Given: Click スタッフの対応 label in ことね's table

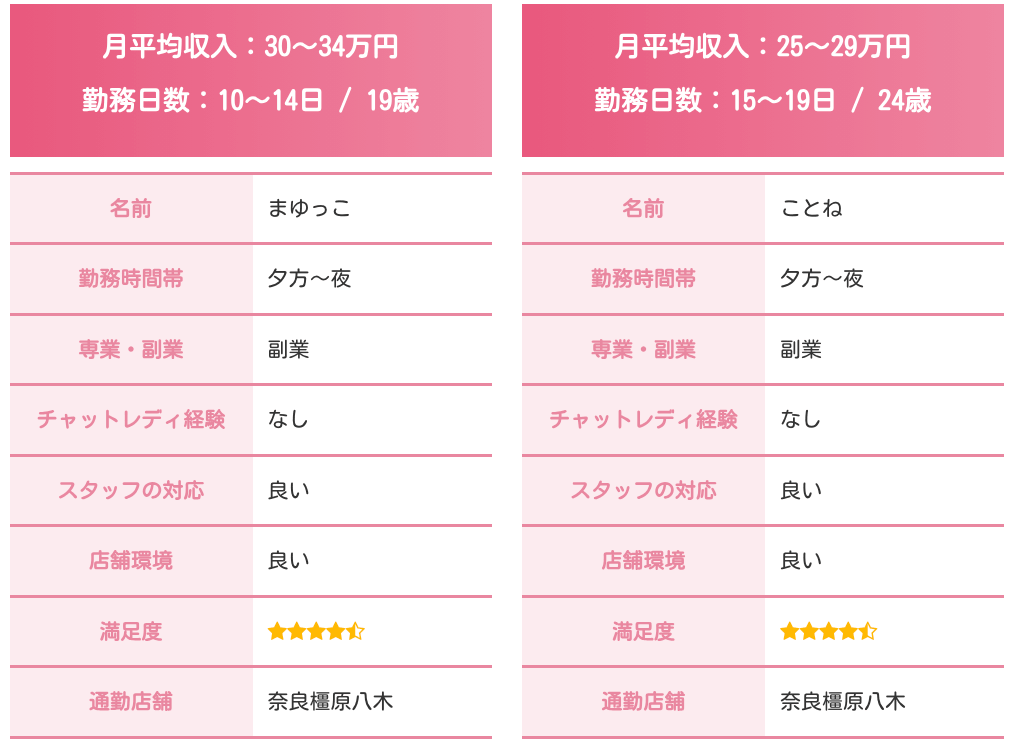Looking at the screenshot, I should pyautogui.click(x=643, y=490).
